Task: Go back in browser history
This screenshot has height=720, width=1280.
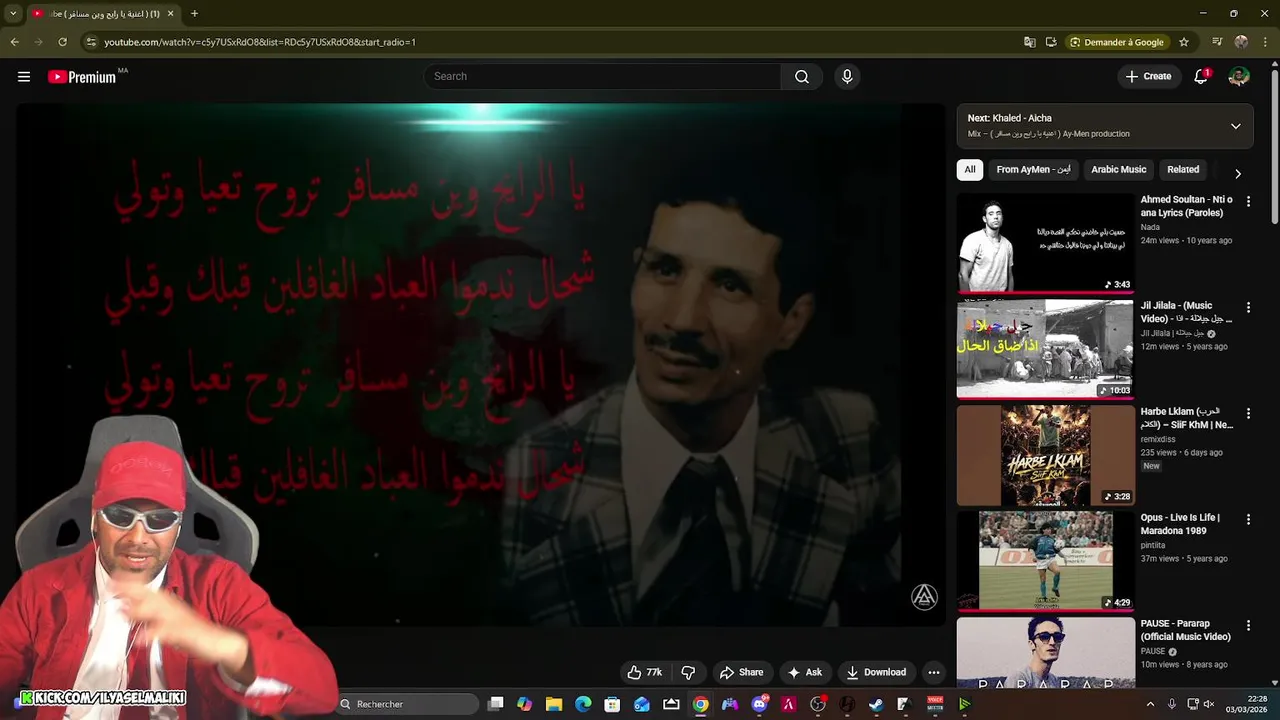Action: pyautogui.click(x=14, y=42)
